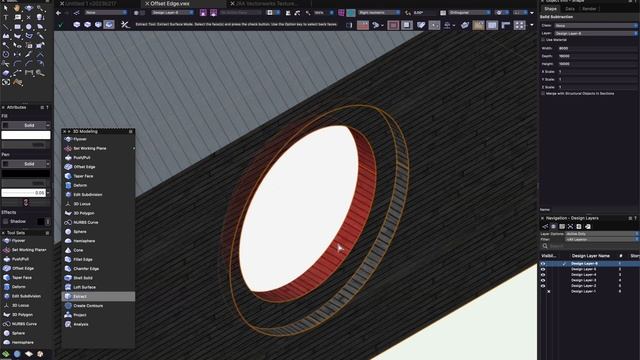Pick Loft Surface in the 3D Modeling palette
Image resolution: width=640 pixels, height=360 pixels.
(x=98, y=287)
